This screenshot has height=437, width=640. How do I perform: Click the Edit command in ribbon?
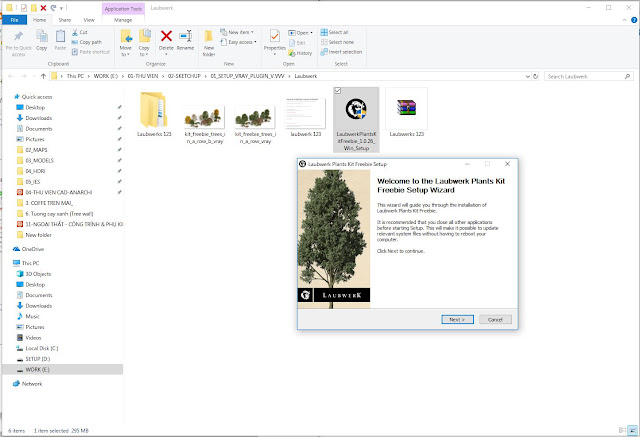297,43
